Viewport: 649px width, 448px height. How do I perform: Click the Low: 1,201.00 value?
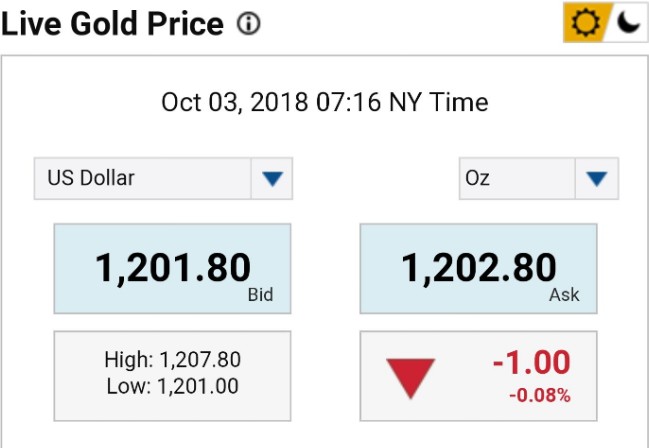point(172,386)
